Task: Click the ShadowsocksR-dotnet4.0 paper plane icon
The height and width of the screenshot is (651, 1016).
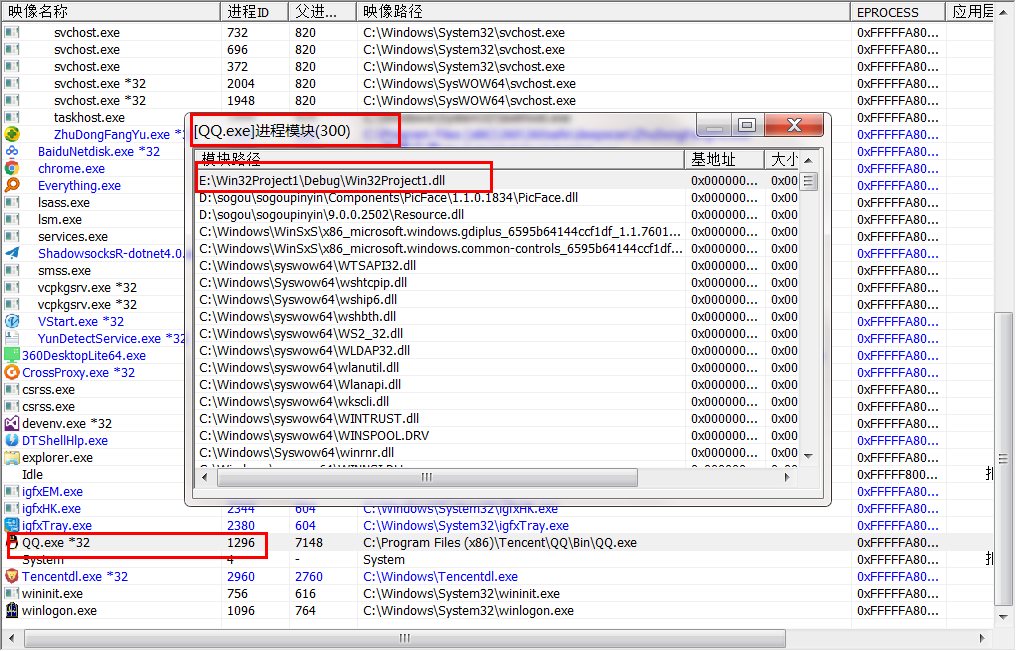Action: (x=12, y=253)
